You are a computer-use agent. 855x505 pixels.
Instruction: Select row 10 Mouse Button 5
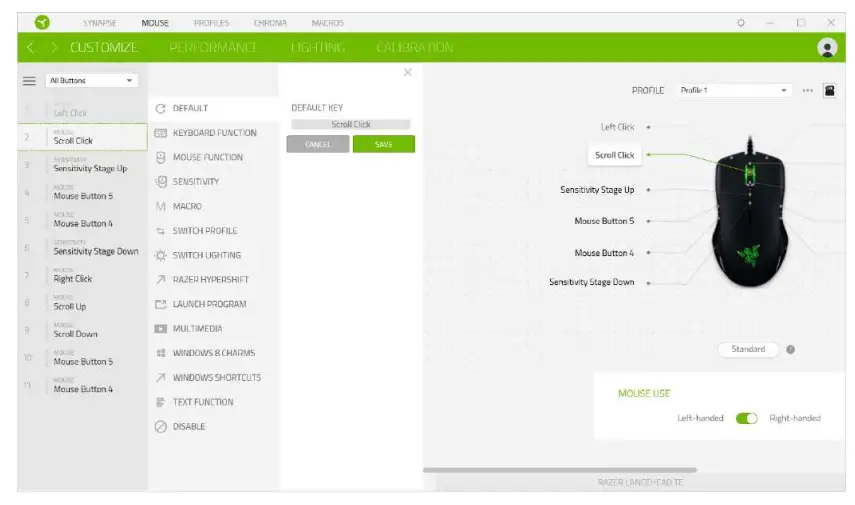pos(83,358)
